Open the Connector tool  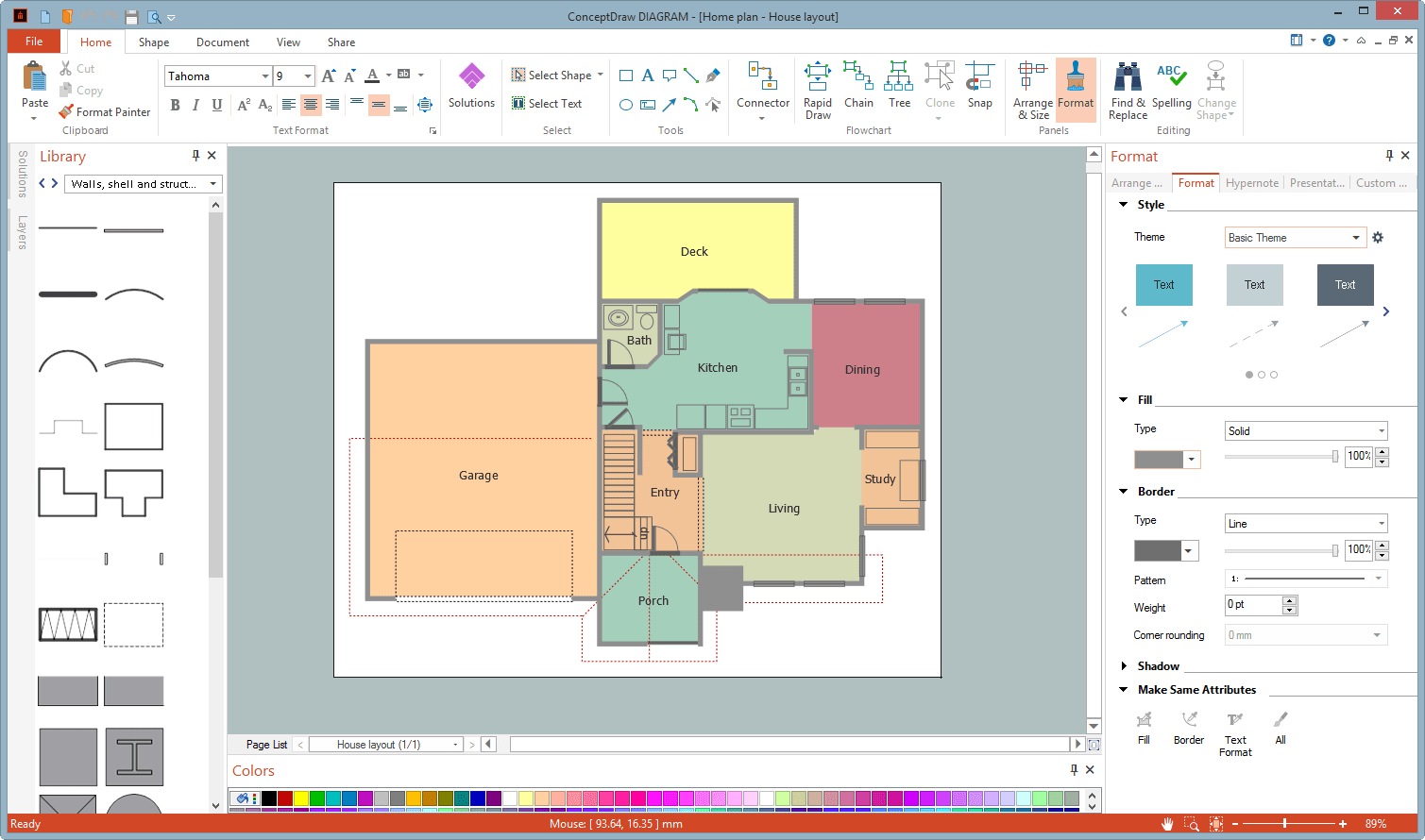[x=762, y=88]
